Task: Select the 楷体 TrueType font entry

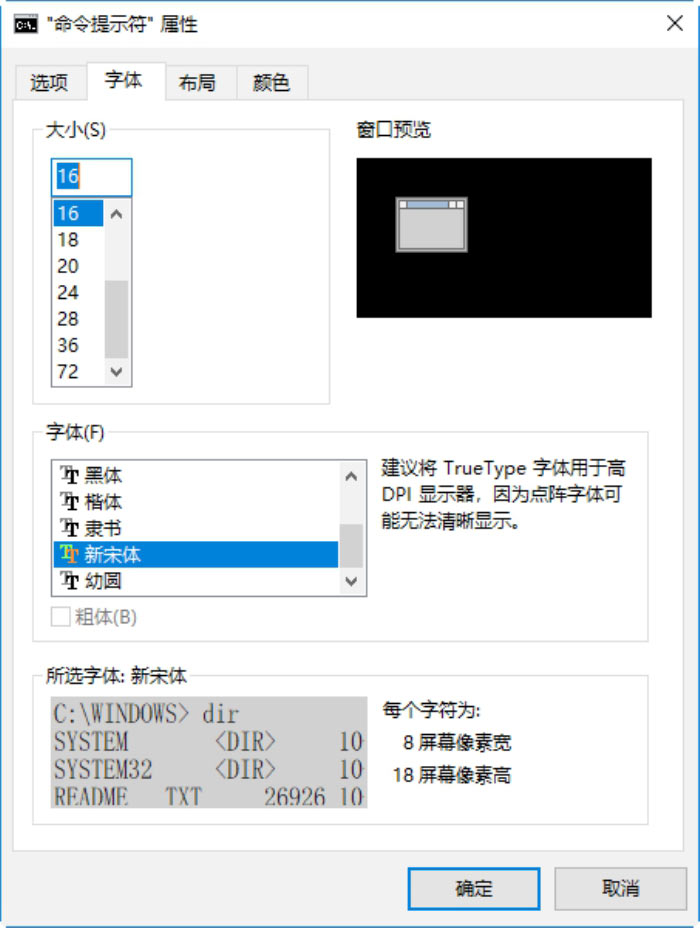Action: 196,502
